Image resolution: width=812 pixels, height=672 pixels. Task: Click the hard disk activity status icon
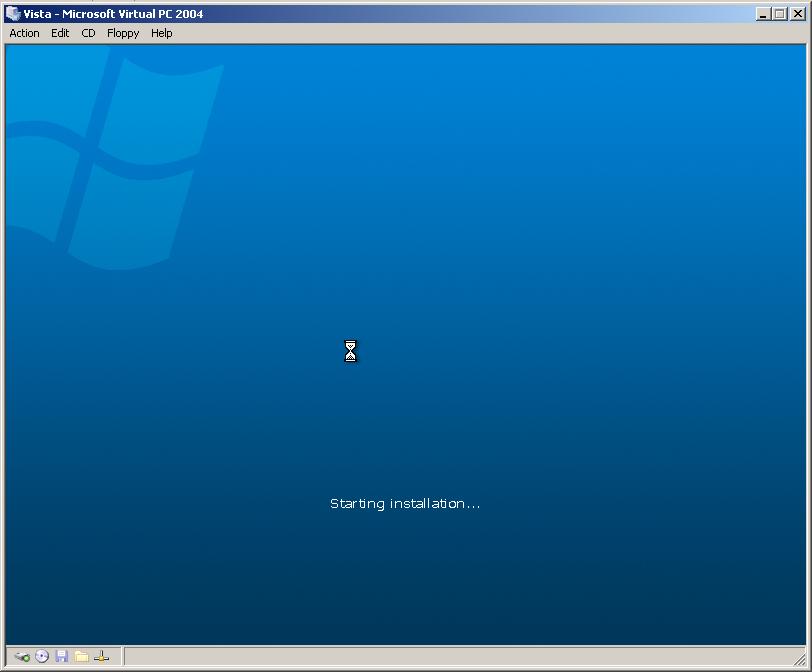[22, 656]
